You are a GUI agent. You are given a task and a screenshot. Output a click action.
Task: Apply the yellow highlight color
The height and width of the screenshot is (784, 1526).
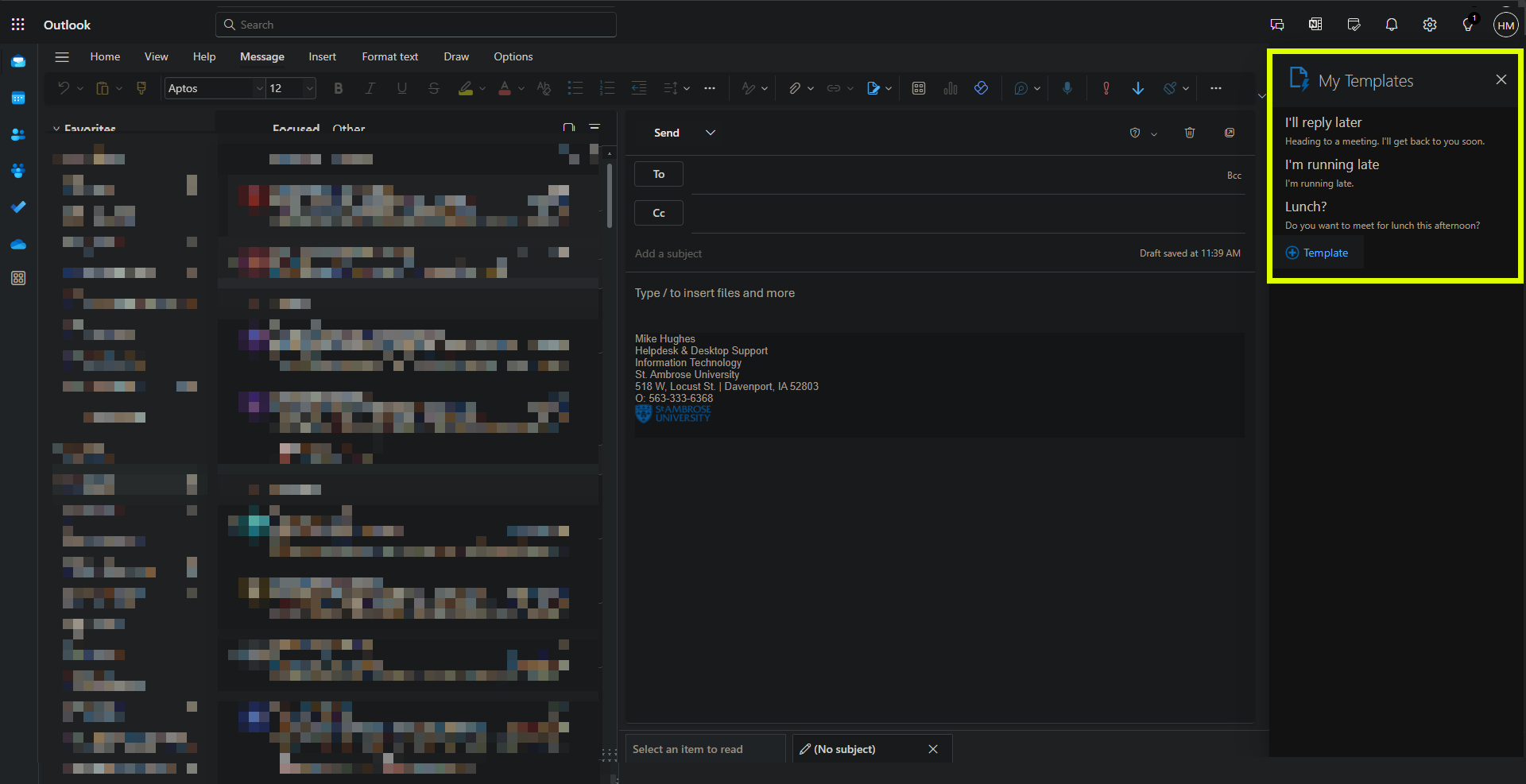click(x=466, y=88)
